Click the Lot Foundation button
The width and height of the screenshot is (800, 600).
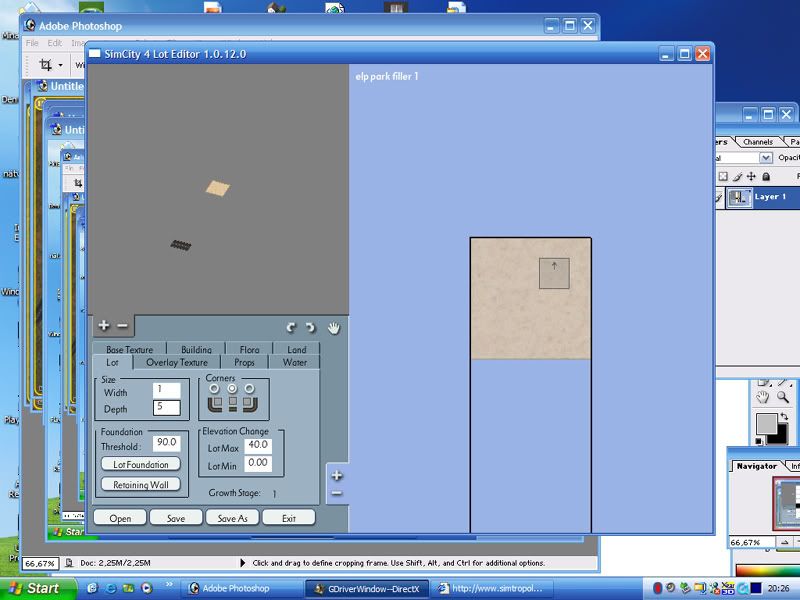(141, 464)
